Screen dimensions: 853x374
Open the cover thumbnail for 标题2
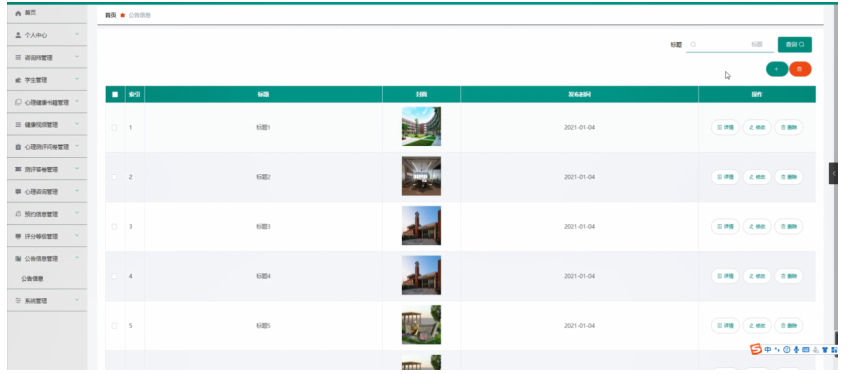click(x=421, y=176)
